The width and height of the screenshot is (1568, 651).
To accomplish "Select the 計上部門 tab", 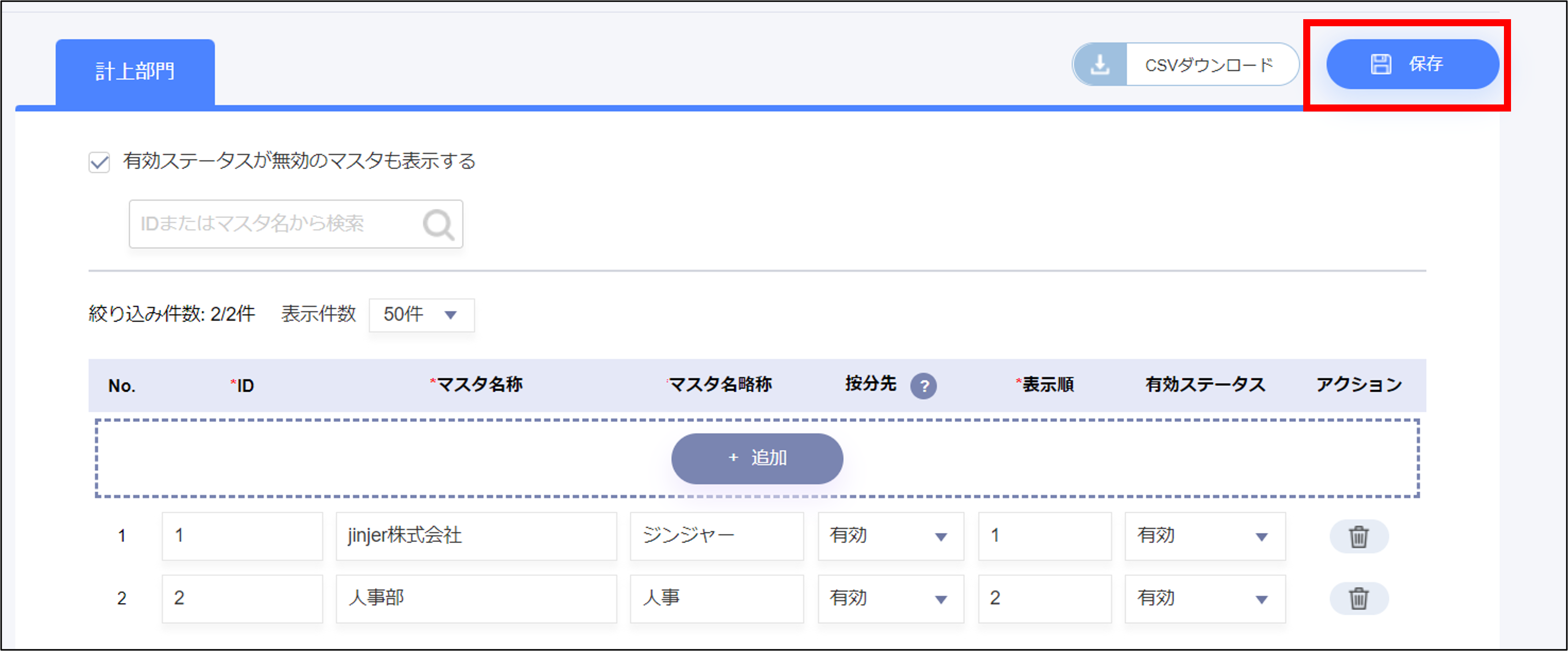I will pyautogui.click(x=135, y=72).
